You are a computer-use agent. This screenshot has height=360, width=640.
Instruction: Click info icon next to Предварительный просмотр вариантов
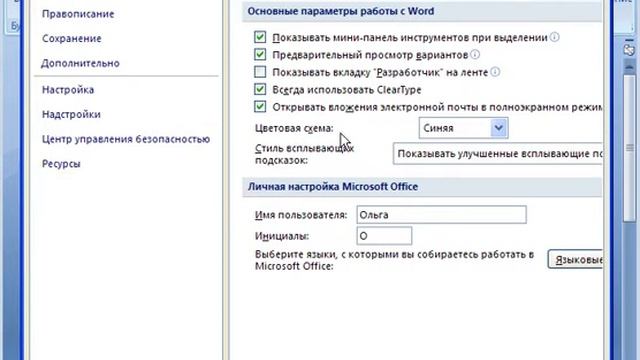click(x=475, y=54)
